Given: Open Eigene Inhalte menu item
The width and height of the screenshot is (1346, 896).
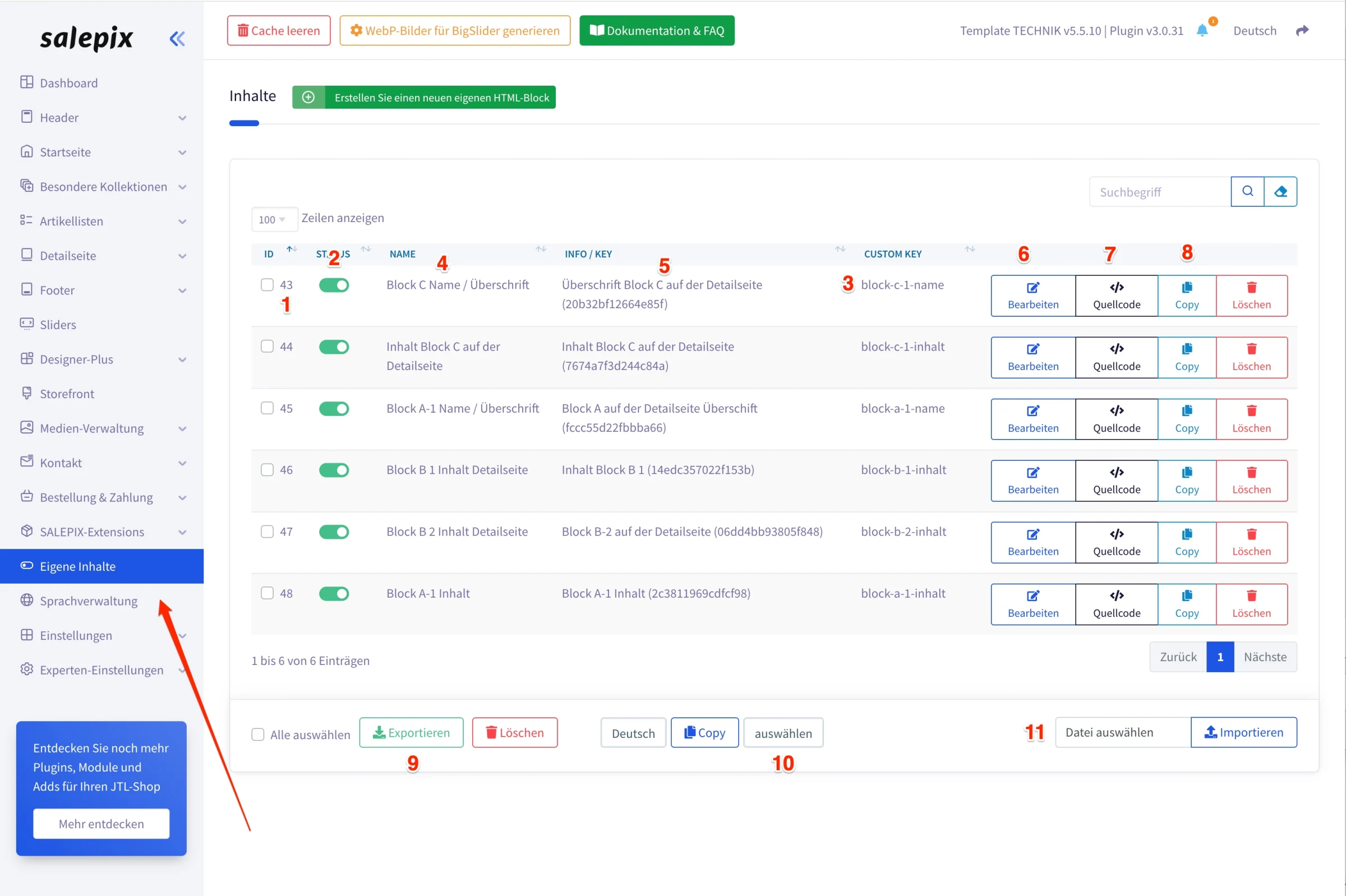Looking at the screenshot, I should [x=102, y=566].
